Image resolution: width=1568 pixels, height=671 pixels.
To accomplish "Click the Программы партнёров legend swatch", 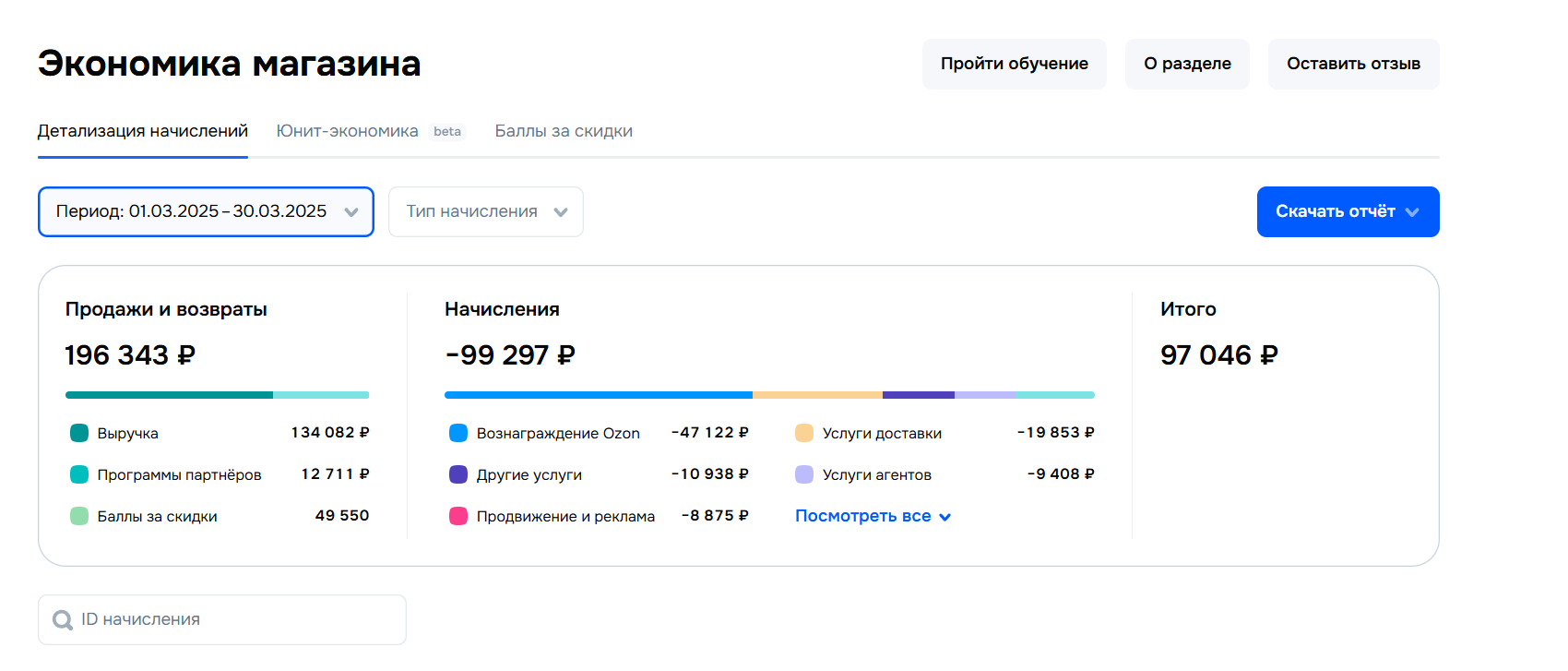I will [x=79, y=474].
